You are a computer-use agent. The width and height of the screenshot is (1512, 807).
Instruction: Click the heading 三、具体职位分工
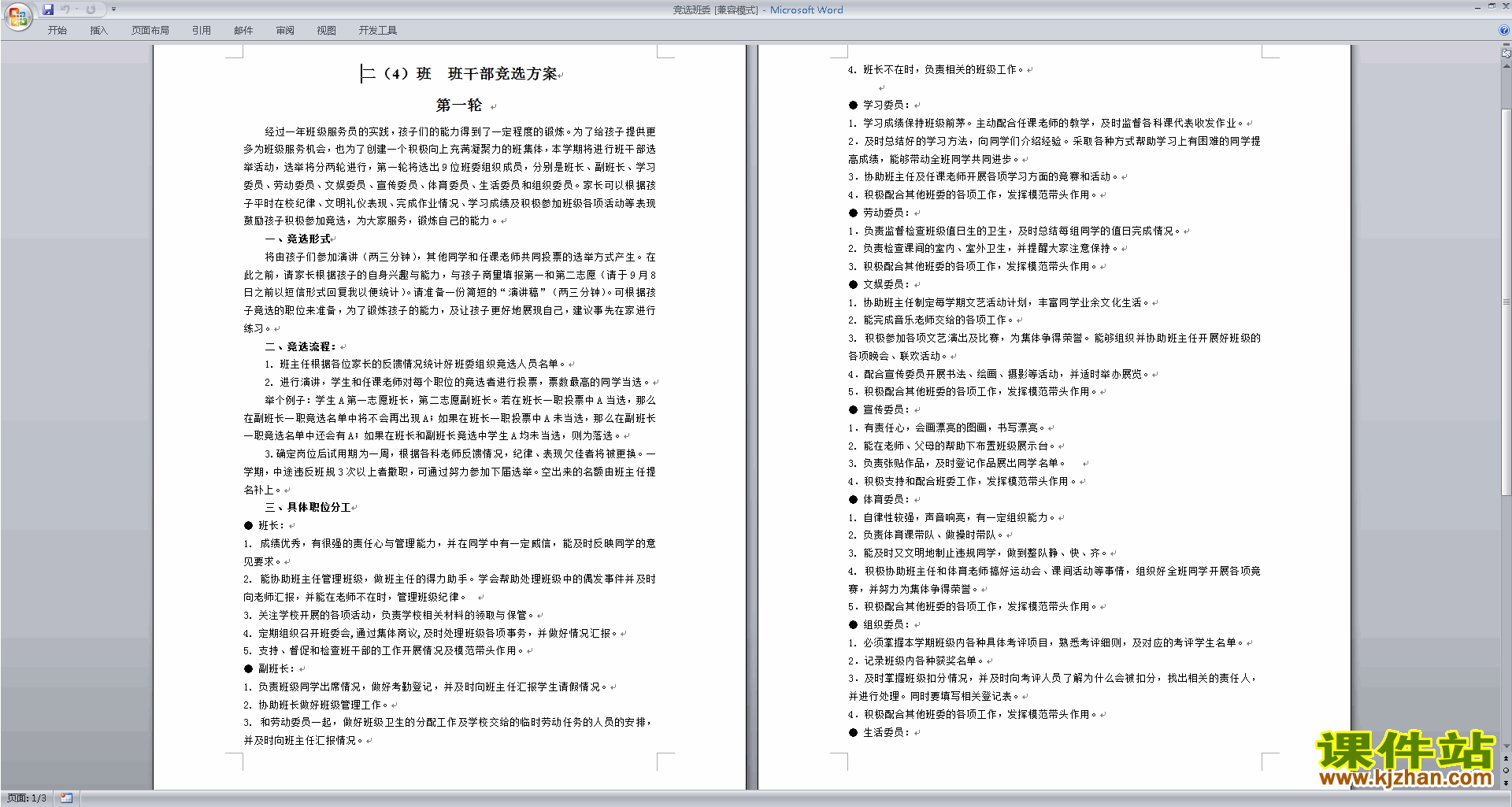click(x=308, y=508)
